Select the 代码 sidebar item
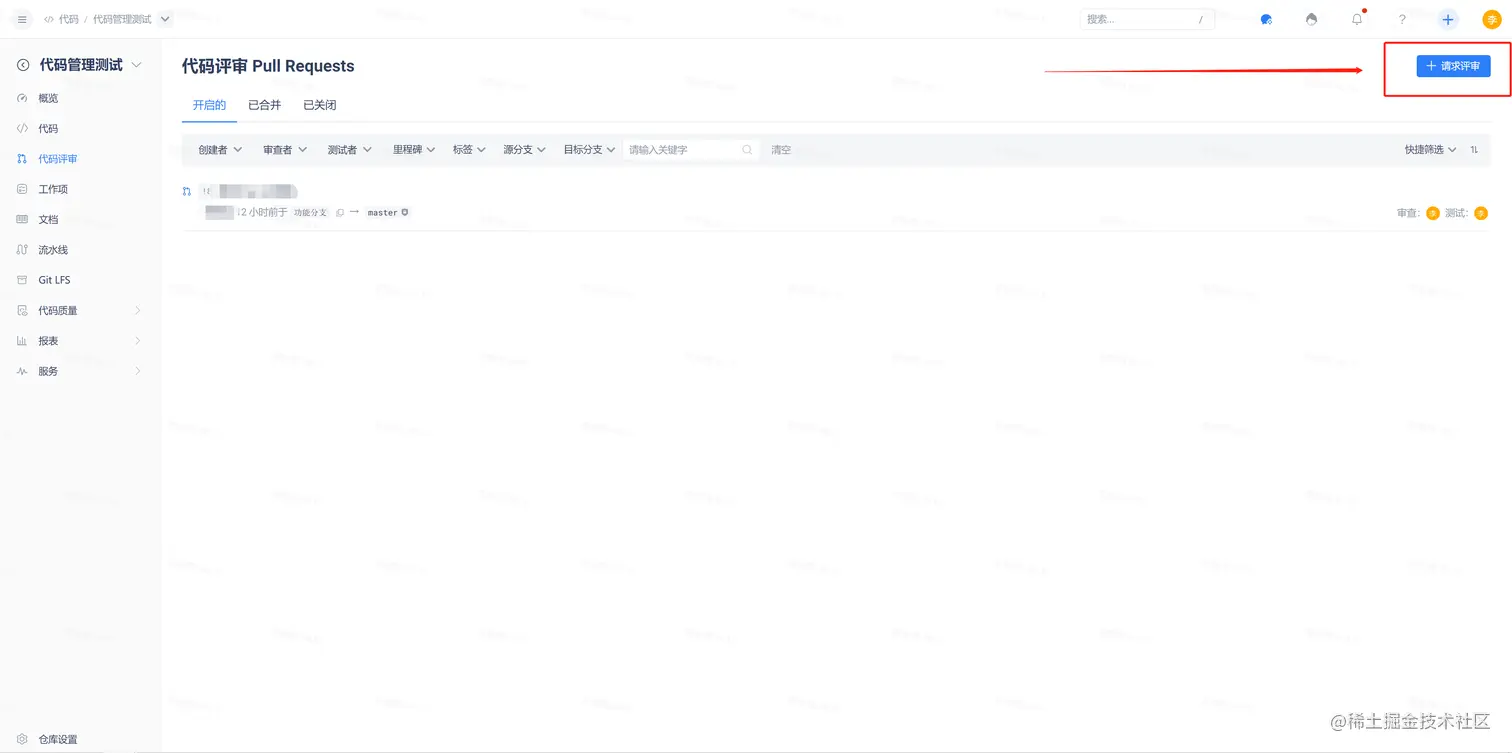This screenshot has width=1512, height=753. [x=45, y=128]
